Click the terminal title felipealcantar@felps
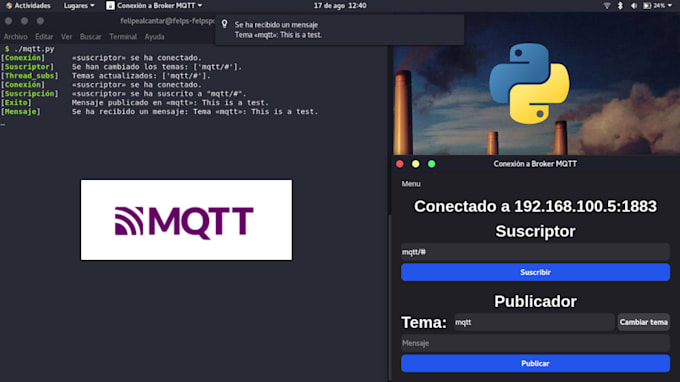This screenshot has height=382, width=680. pyautogui.click(x=167, y=21)
